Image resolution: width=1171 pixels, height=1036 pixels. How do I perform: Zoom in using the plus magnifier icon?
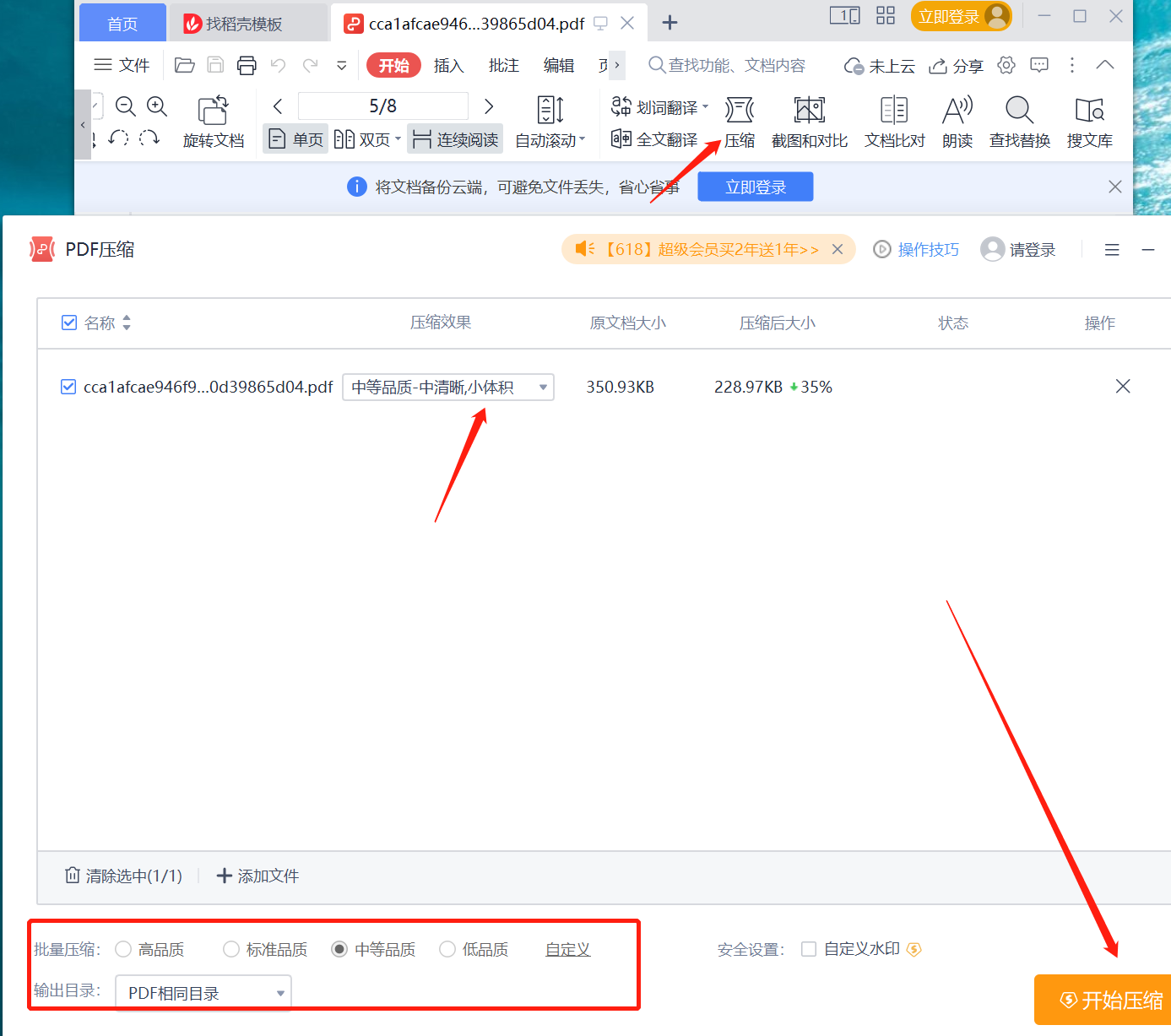tap(157, 106)
